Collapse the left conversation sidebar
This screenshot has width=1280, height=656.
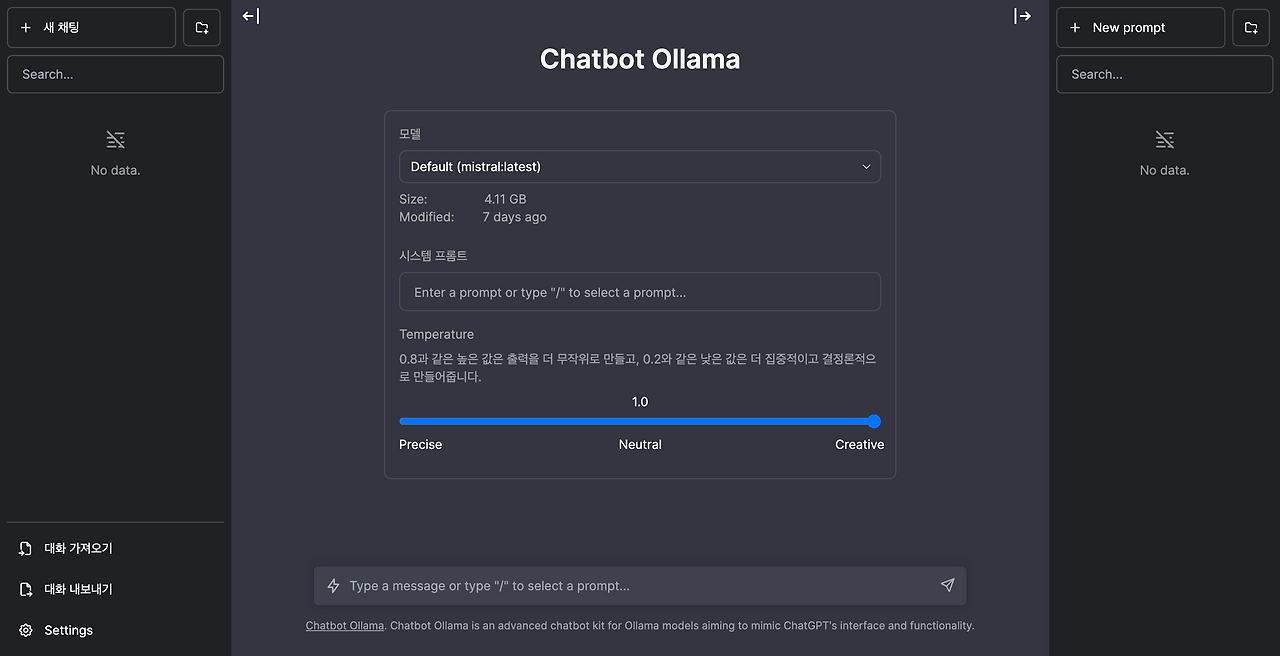pos(248,16)
